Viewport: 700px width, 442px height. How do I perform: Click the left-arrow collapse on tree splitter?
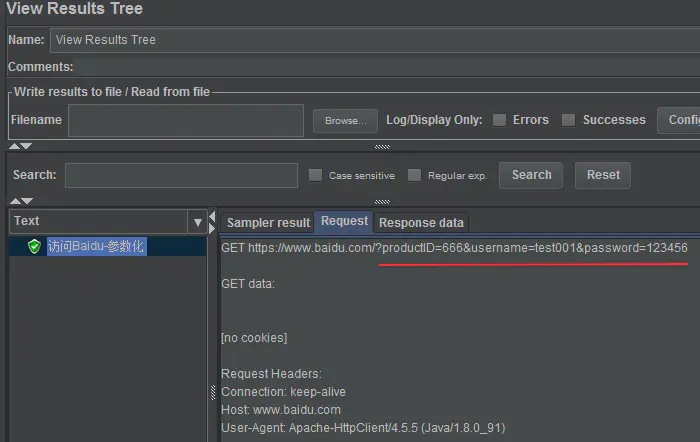[212, 217]
